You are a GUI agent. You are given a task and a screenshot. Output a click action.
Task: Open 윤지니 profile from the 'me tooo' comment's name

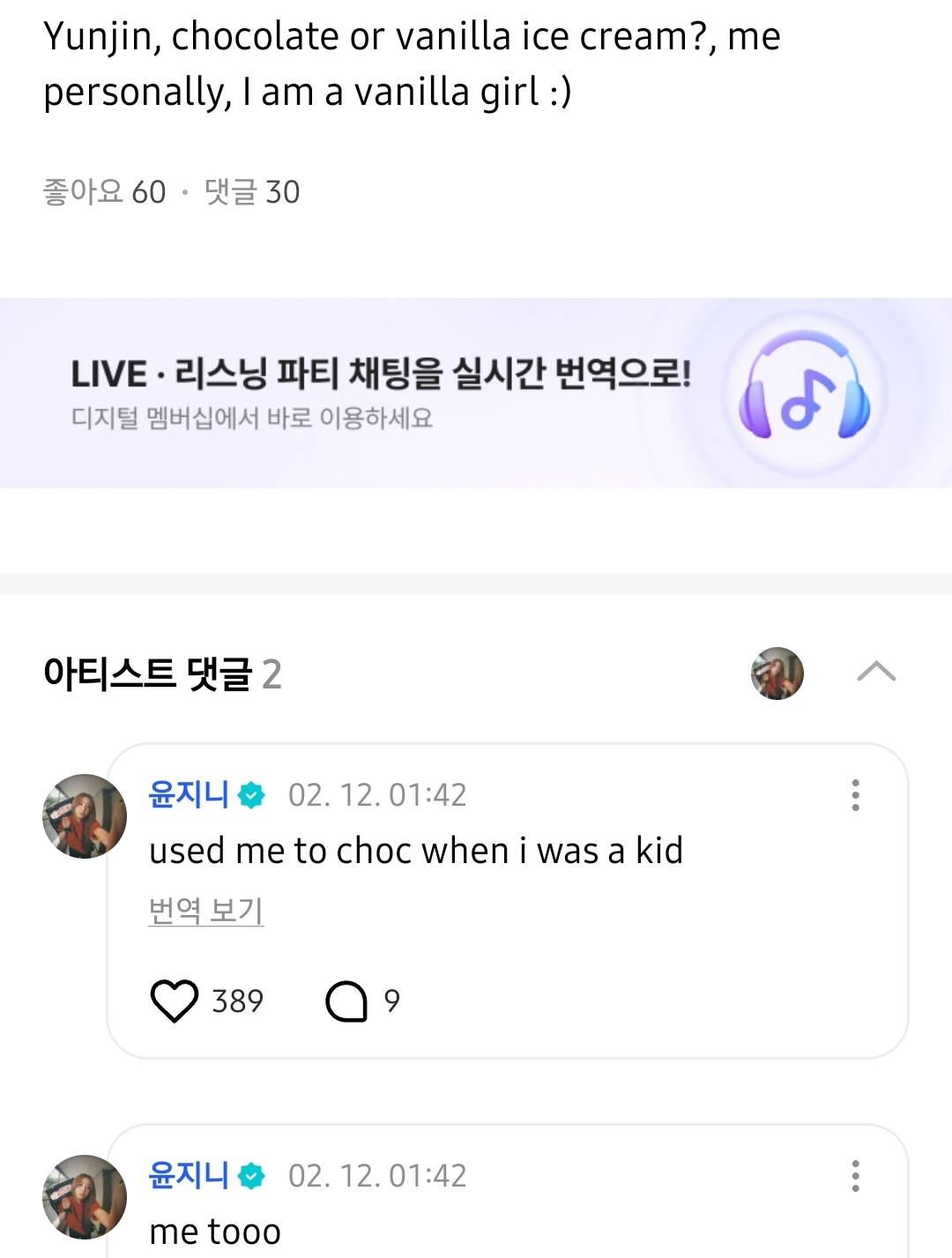[x=189, y=1175]
